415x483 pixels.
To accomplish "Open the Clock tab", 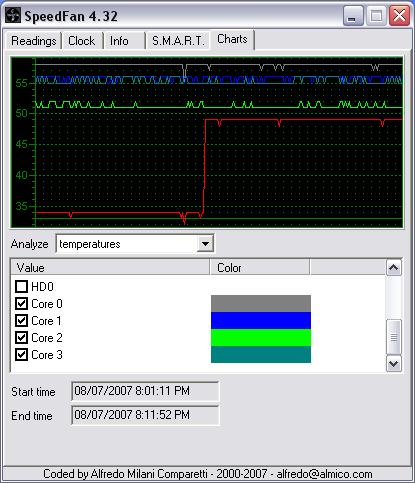I will tap(82, 41).
